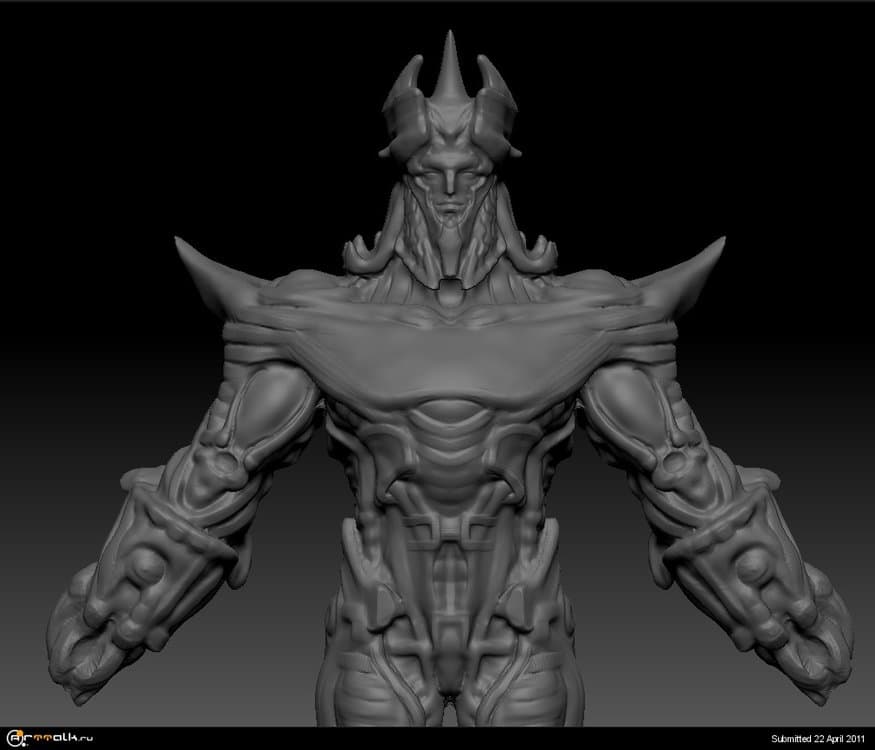Click the 'Submitted 22 April 2011' text
The width and height of the screenshot is (875, 750).
coord(818,739)
